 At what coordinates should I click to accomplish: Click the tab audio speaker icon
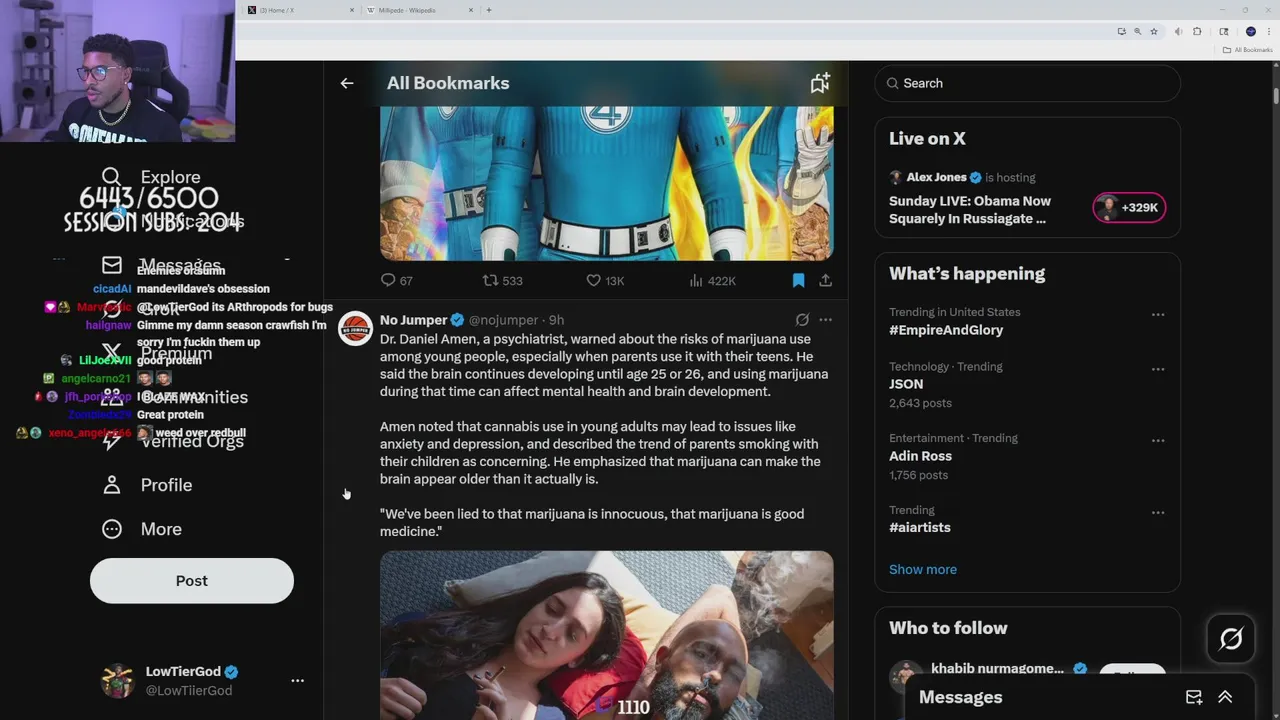[x=1178, y=32]
